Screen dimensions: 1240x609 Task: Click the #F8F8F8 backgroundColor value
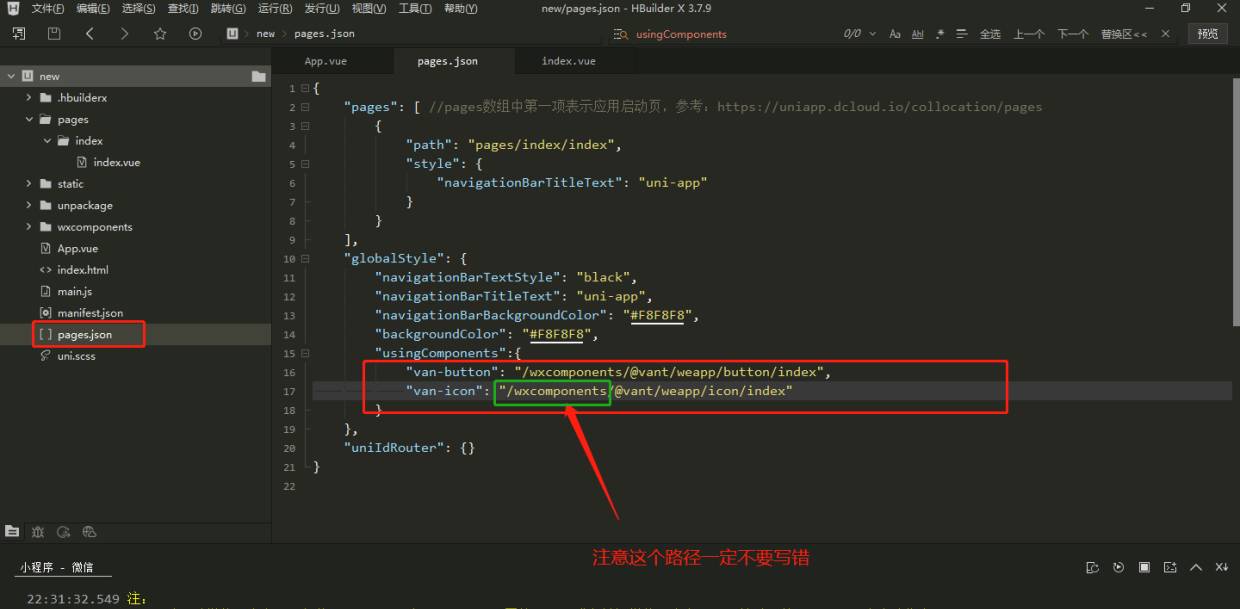tap(553, 334)
